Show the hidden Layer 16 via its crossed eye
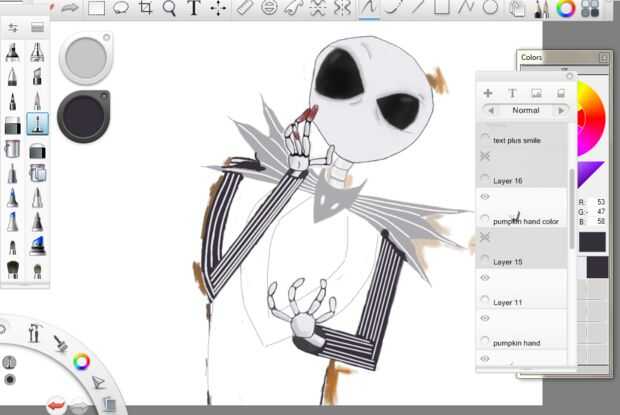This screenshot has width=620, height=415. click(x=485, y=157)
